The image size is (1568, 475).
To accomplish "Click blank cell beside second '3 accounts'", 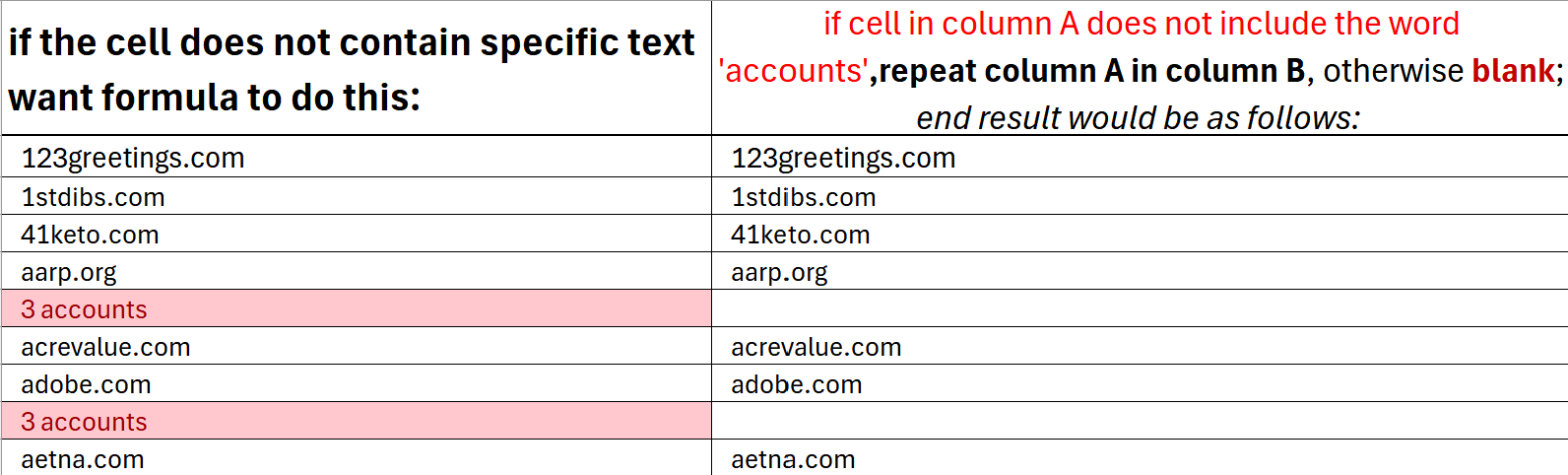I will 1140,421.
